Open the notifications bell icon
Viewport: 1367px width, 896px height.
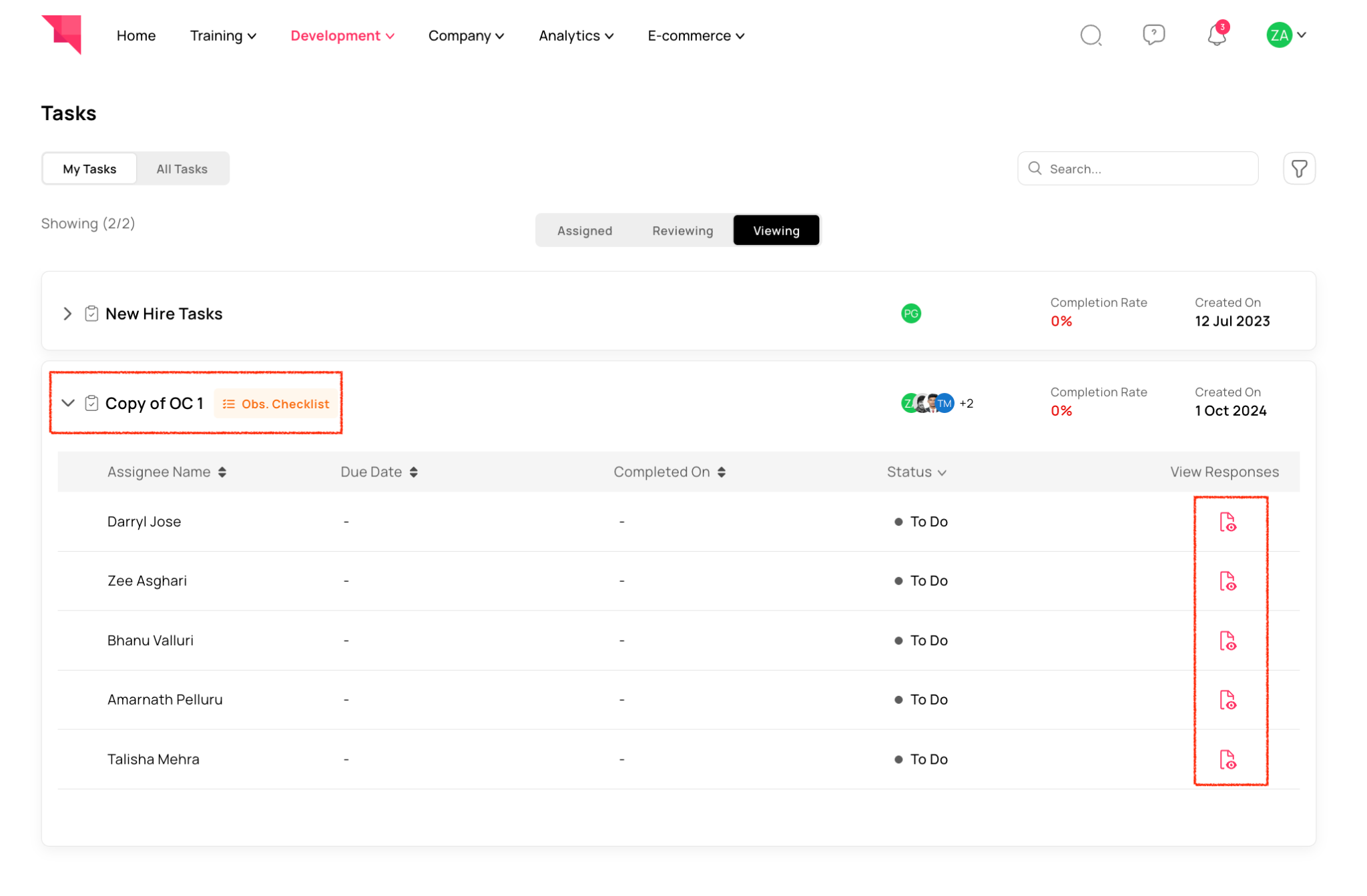tap(1216, 35)
